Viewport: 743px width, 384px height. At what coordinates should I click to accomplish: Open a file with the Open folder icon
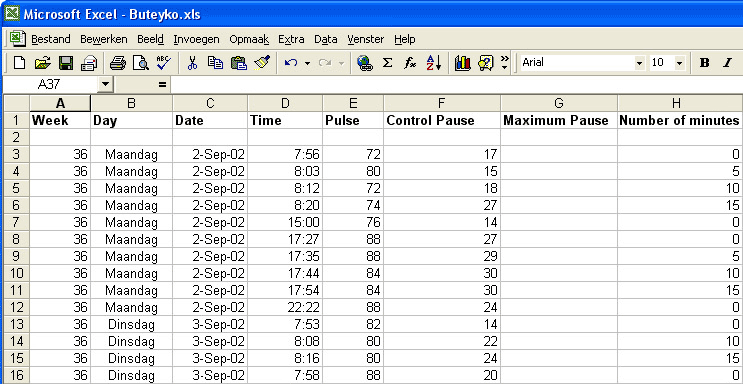(x=43, y=63)
